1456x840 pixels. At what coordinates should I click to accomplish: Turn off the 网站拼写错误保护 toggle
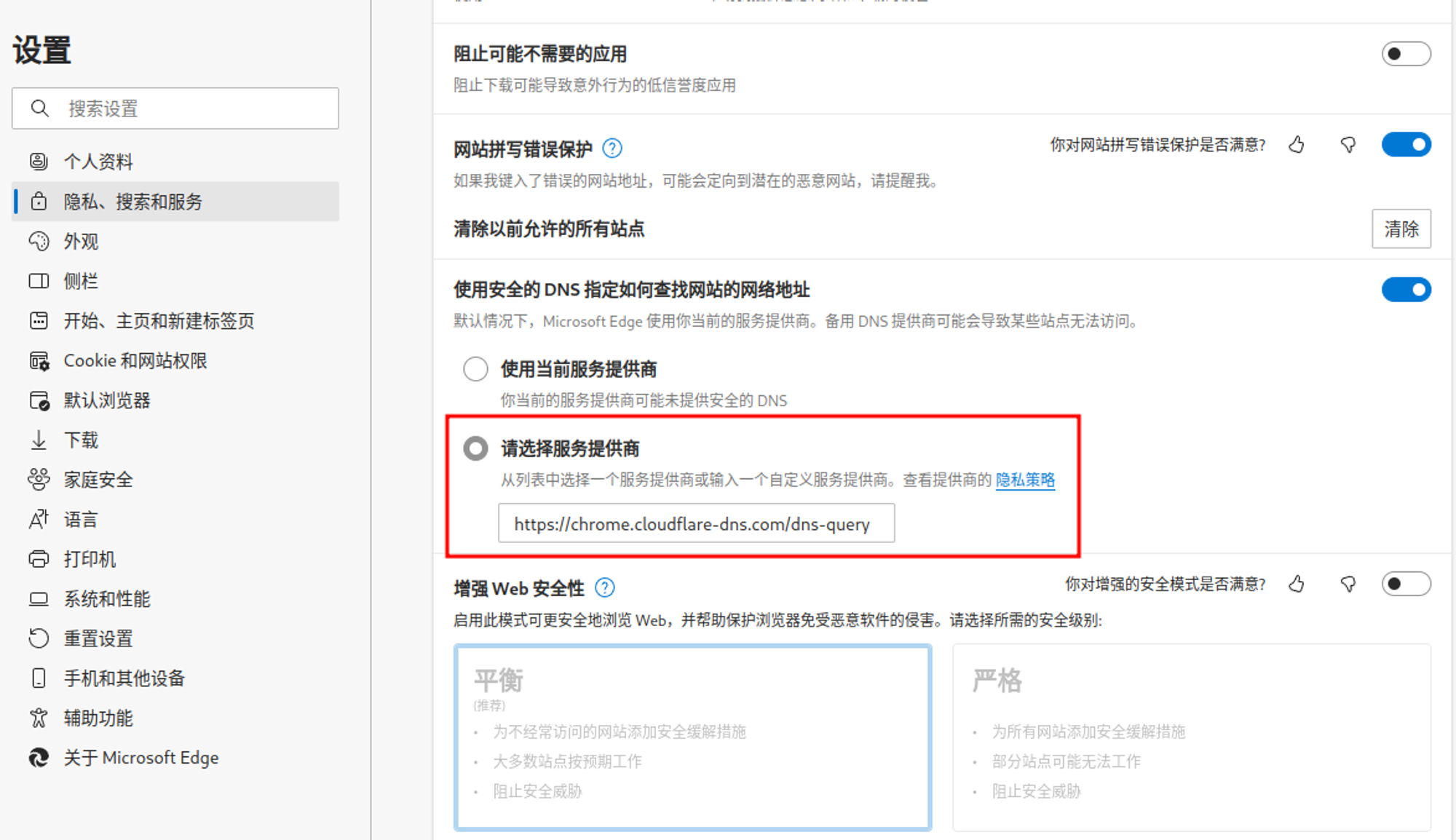click(x=1405, y=145)
